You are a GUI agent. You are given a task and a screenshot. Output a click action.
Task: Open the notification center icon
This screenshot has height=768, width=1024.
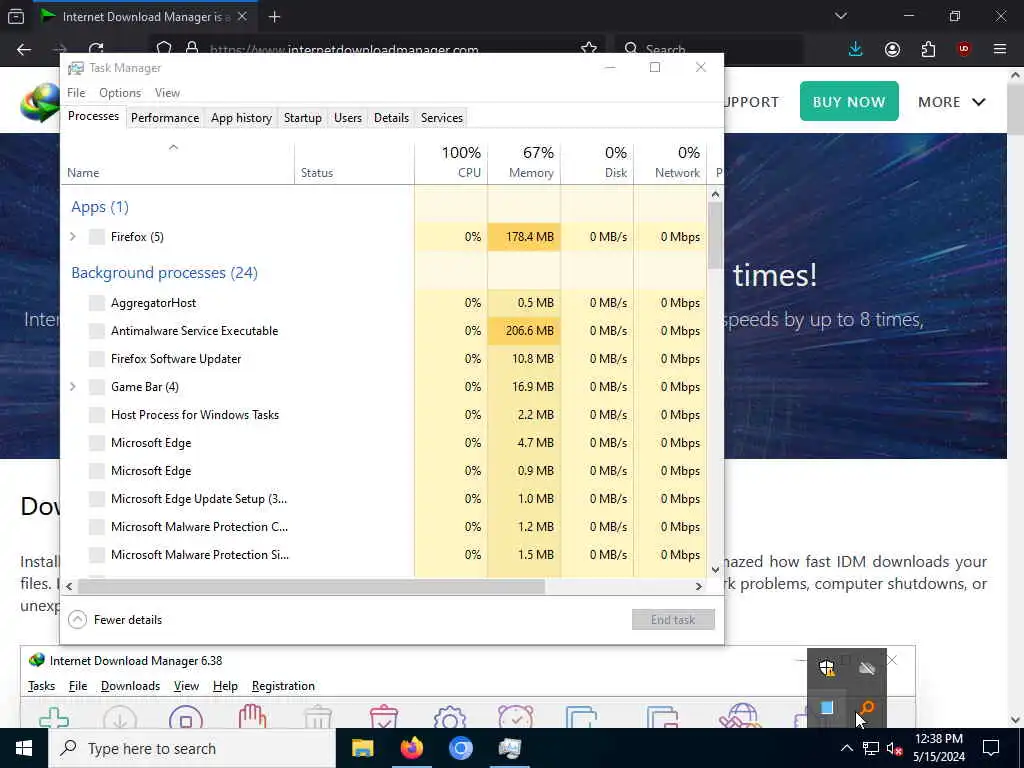pyautogui.click(x=991, y=748)
